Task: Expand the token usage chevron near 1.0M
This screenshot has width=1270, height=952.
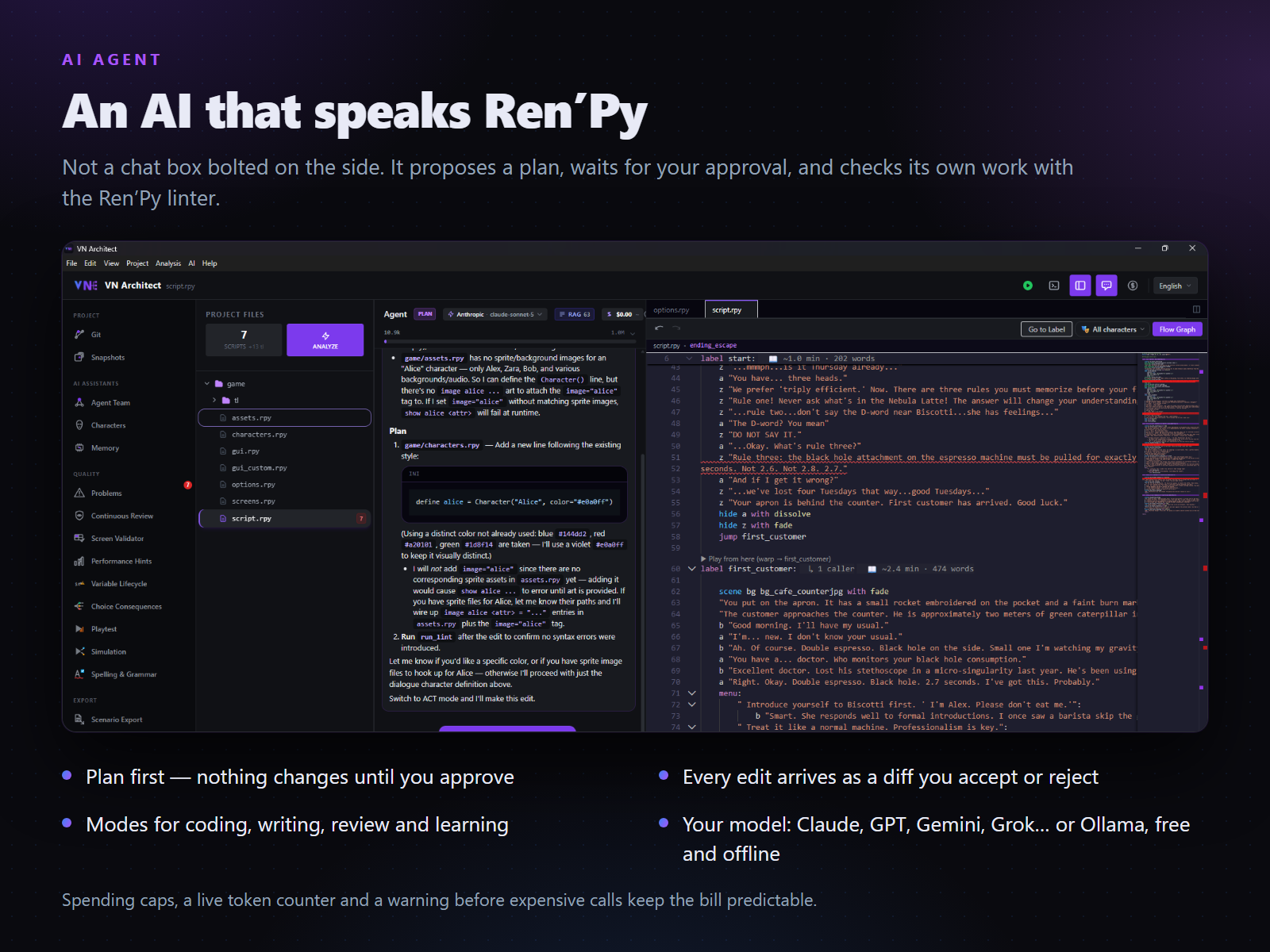Action: 633,333
